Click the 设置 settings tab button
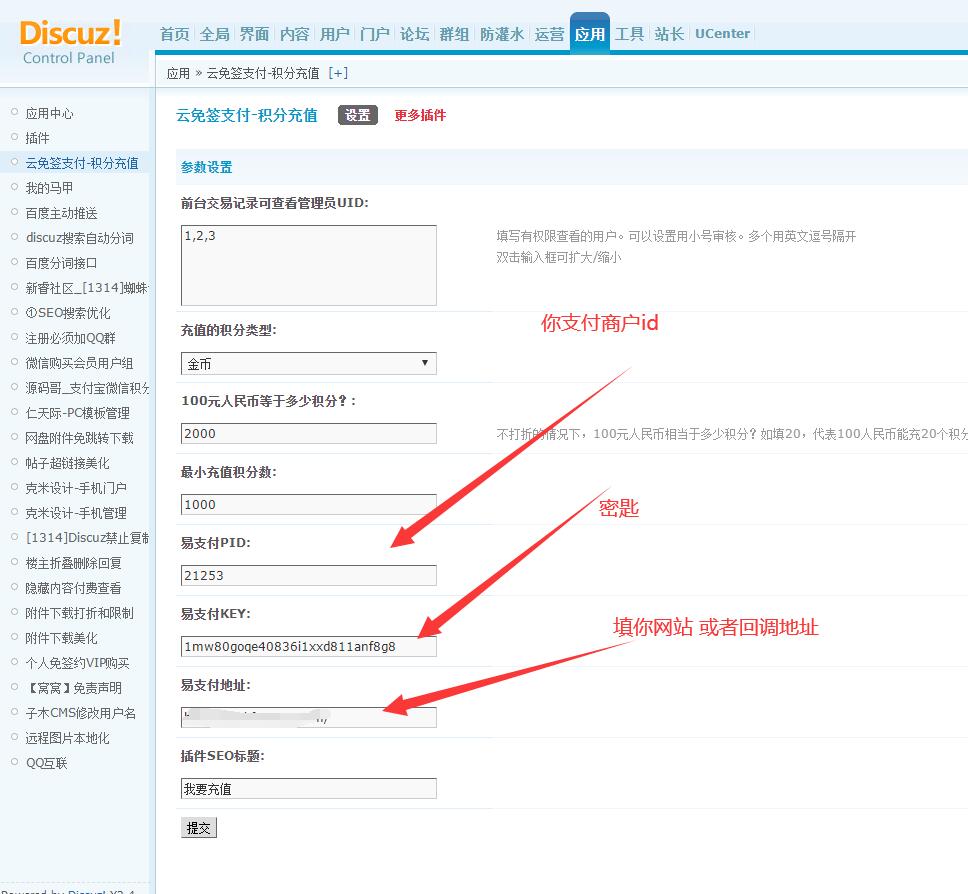Image resolution: width=968 pixels, height=894 pixels. coord(357,115)
